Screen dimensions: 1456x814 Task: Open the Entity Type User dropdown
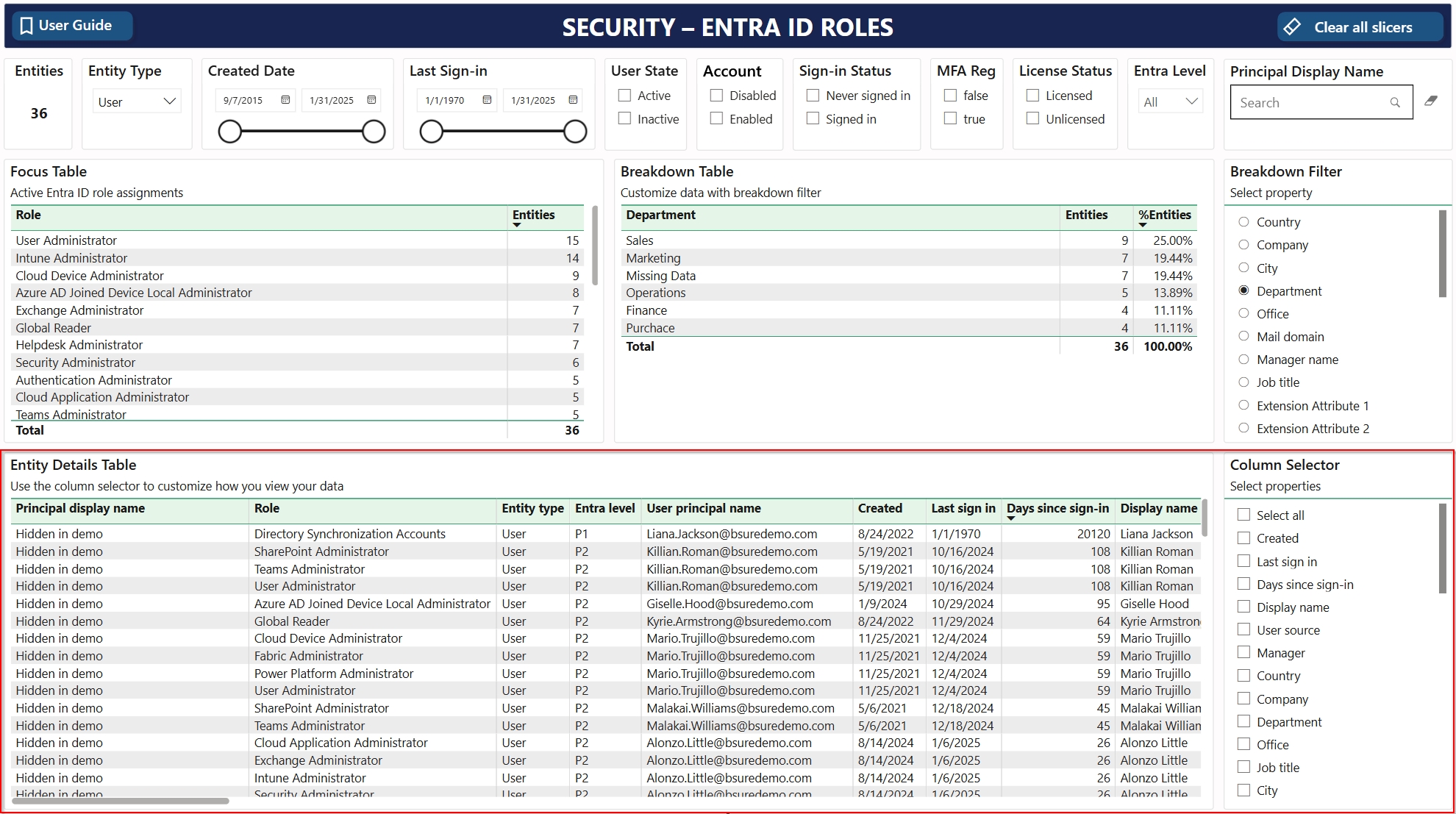137,101
